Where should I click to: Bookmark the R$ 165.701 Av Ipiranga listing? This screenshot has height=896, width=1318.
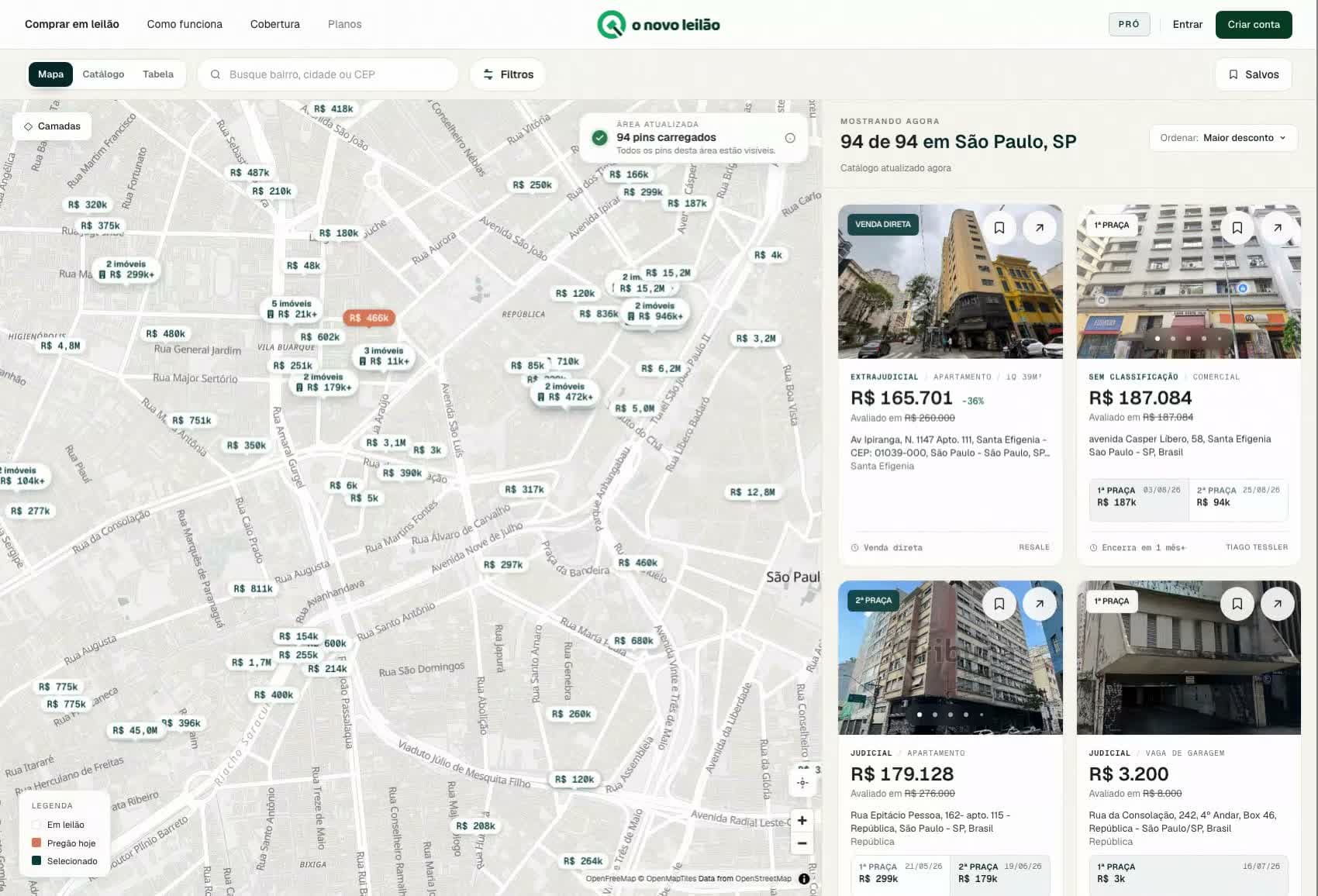999,228
